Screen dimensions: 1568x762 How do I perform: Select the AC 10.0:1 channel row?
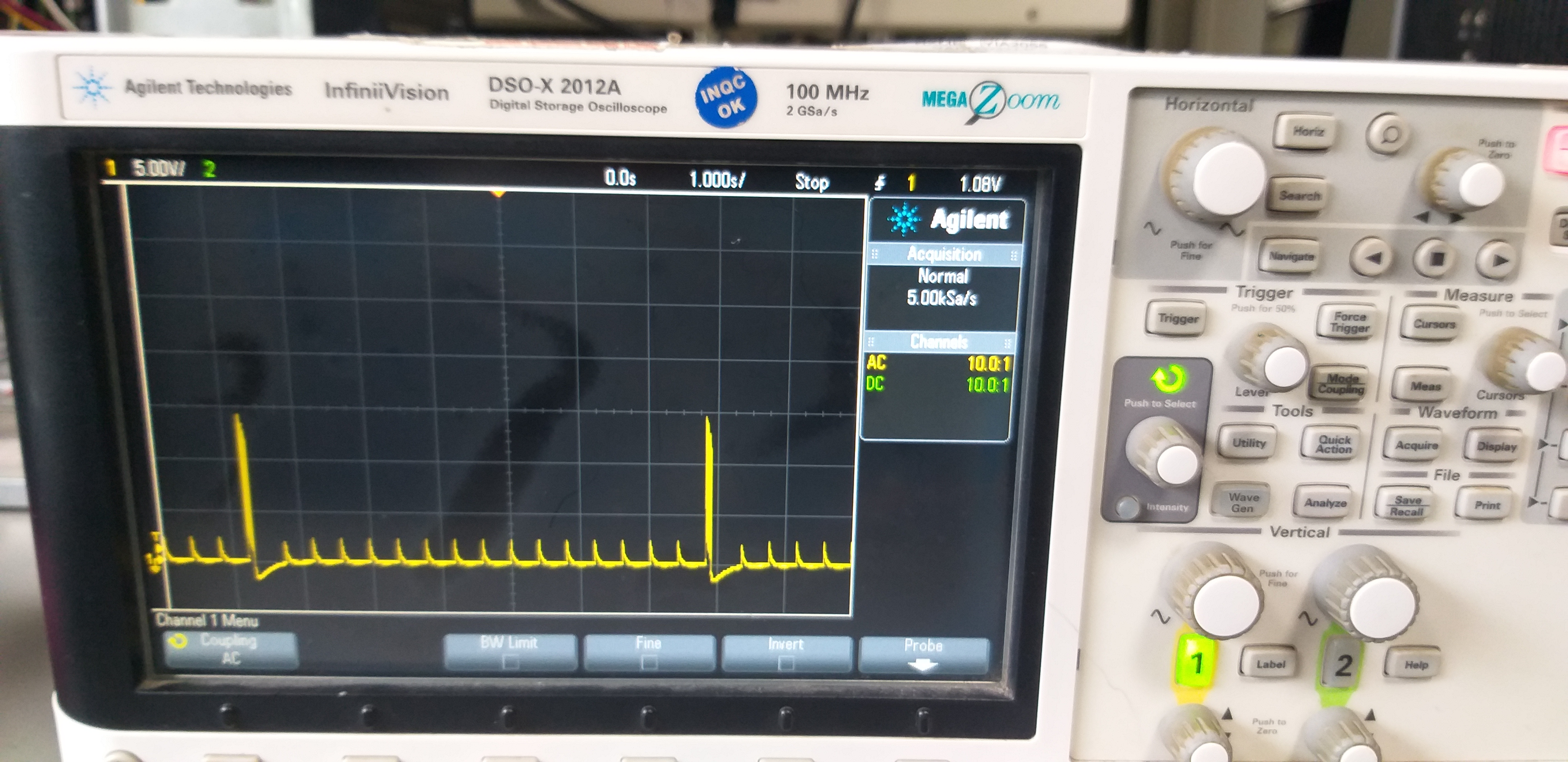pos(937,363)
